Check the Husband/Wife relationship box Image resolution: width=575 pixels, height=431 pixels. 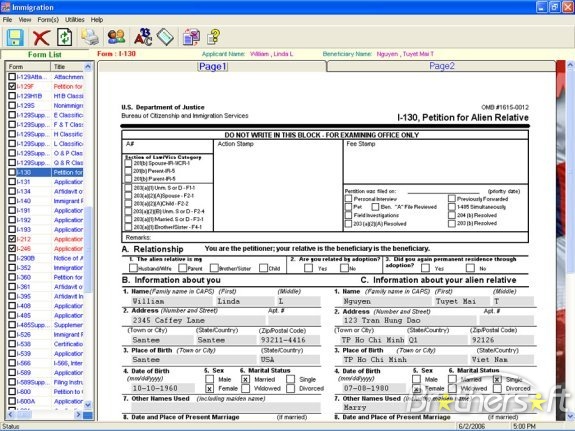(x=133, y=268)
